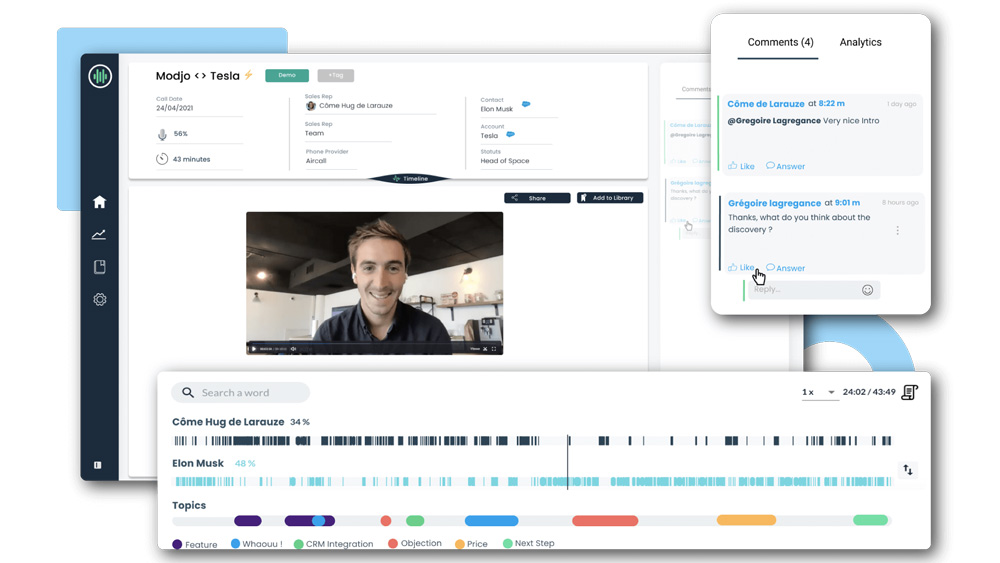Focus the Search a word field
Viewport: 1000px width, 563px height.
240,392
